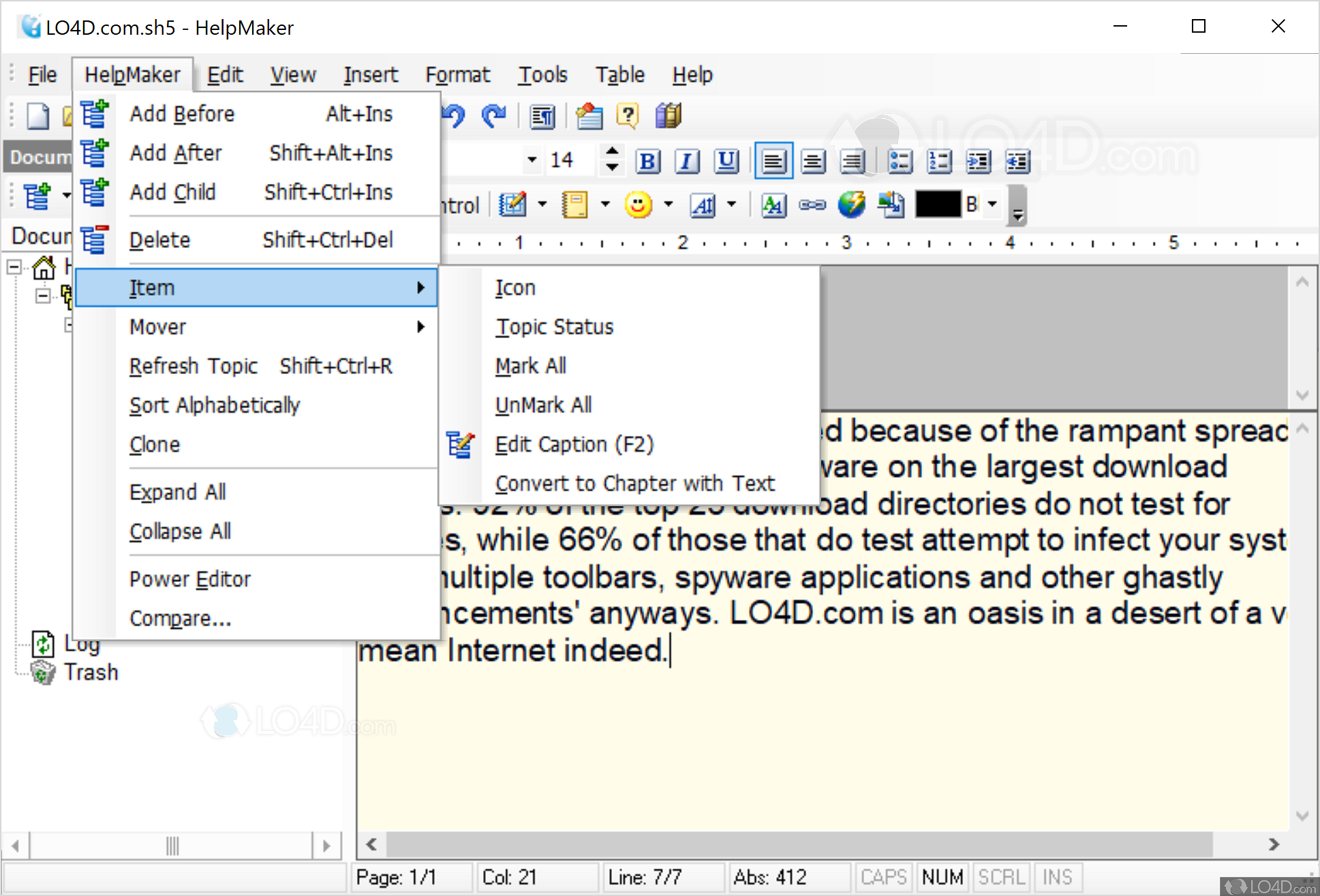The width and height of the screenshot is (1320, 896).
Task: Toggle Underline formatting button
Action: pos(726,161)
